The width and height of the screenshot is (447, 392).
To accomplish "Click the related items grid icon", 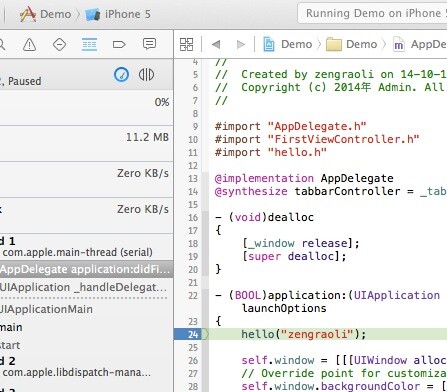I will coord(186,44).
